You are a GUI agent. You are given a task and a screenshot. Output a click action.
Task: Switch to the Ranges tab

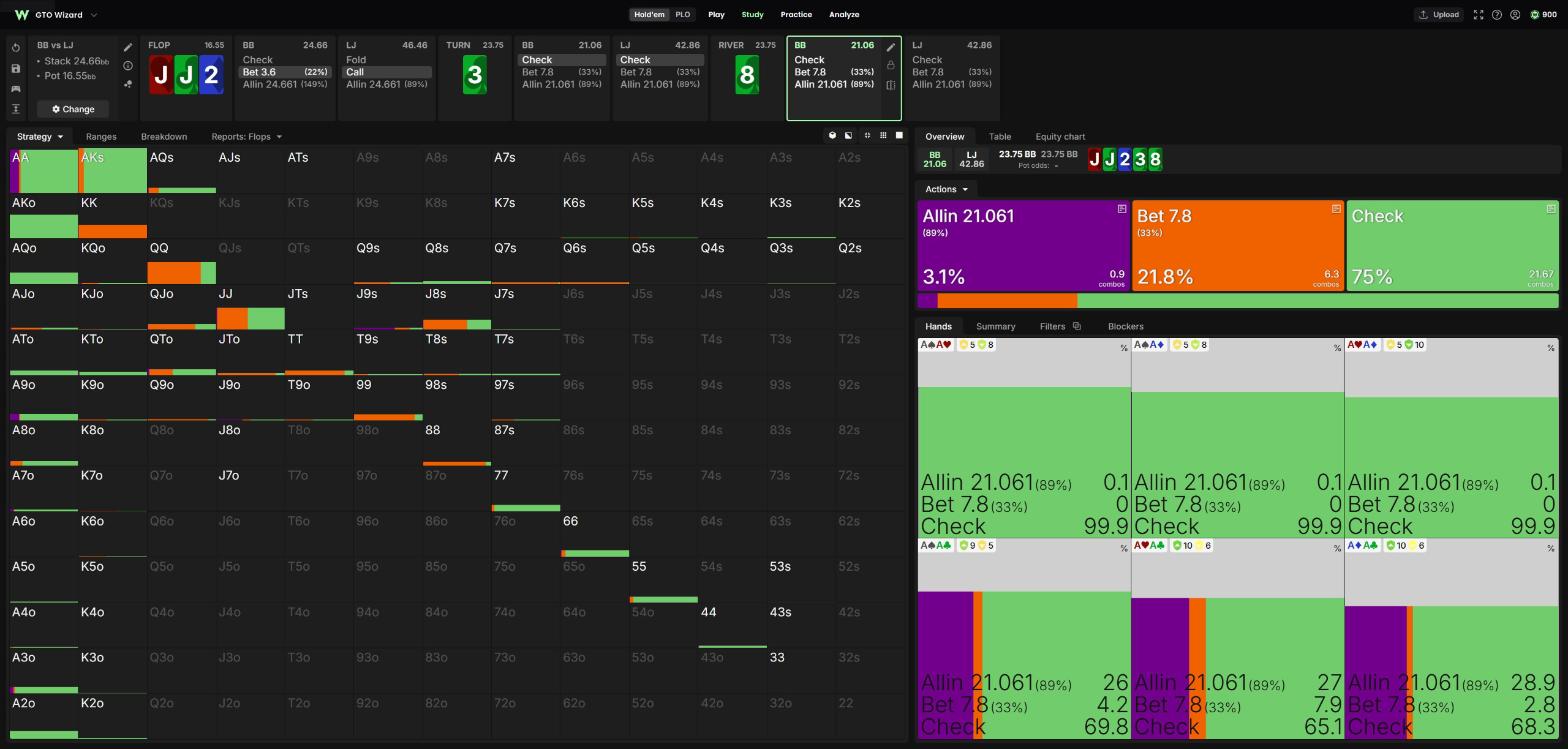pyautogui.click(x=101, y=136)
